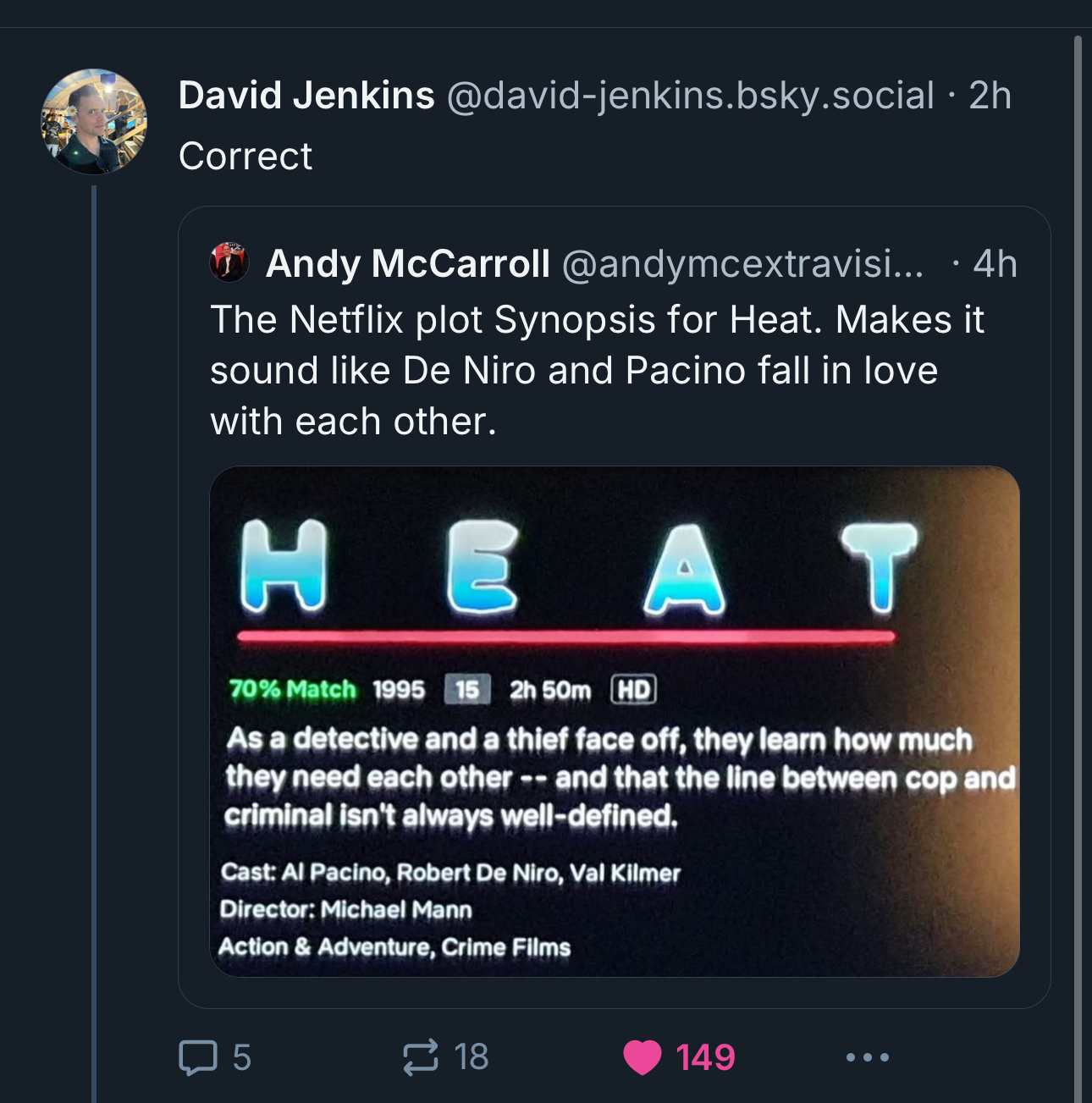Click the 2h post timestamp
The image size is (1092, 1103).
point(990,95)
